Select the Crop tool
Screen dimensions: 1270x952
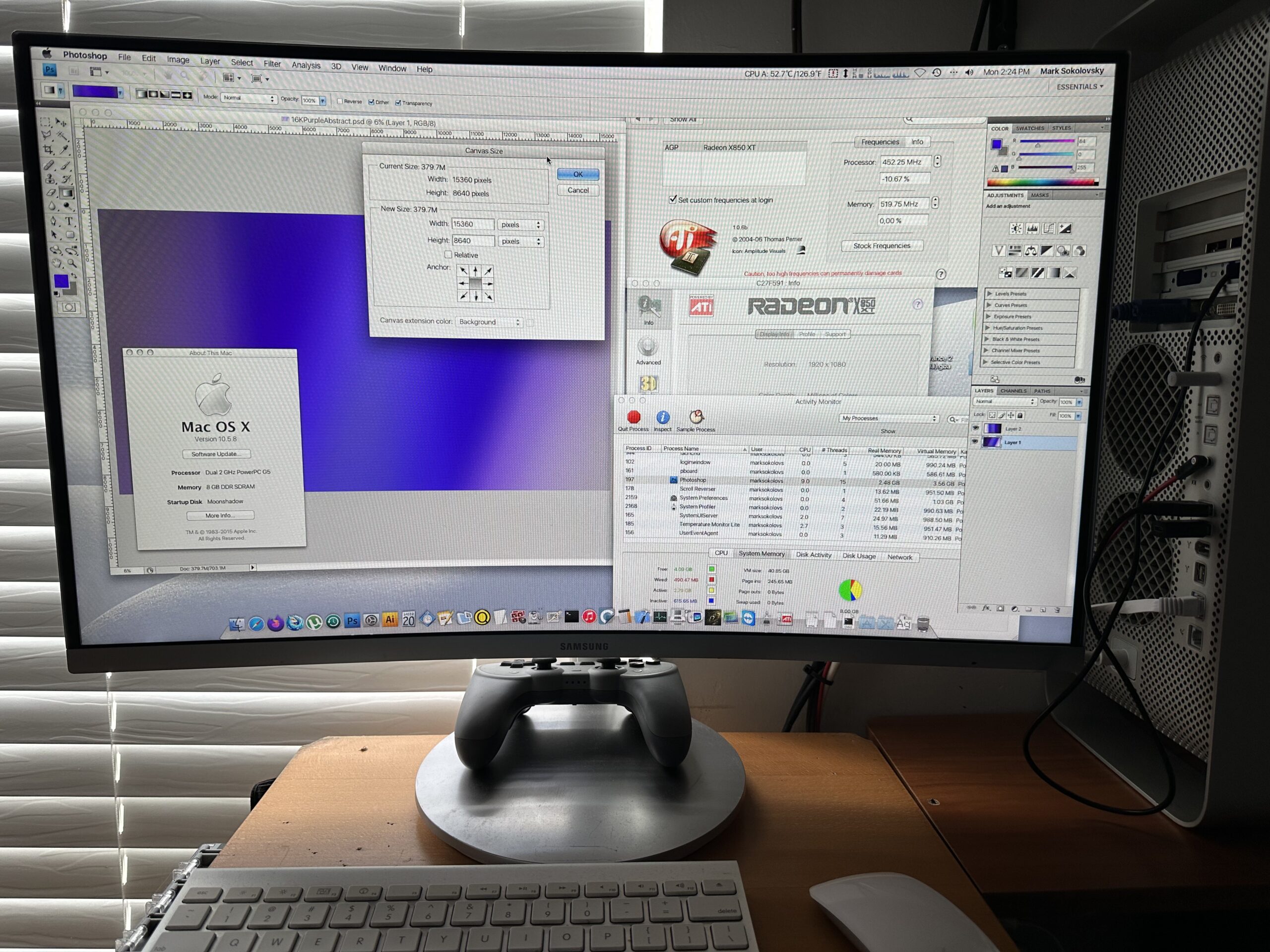[x=48, y=150]
